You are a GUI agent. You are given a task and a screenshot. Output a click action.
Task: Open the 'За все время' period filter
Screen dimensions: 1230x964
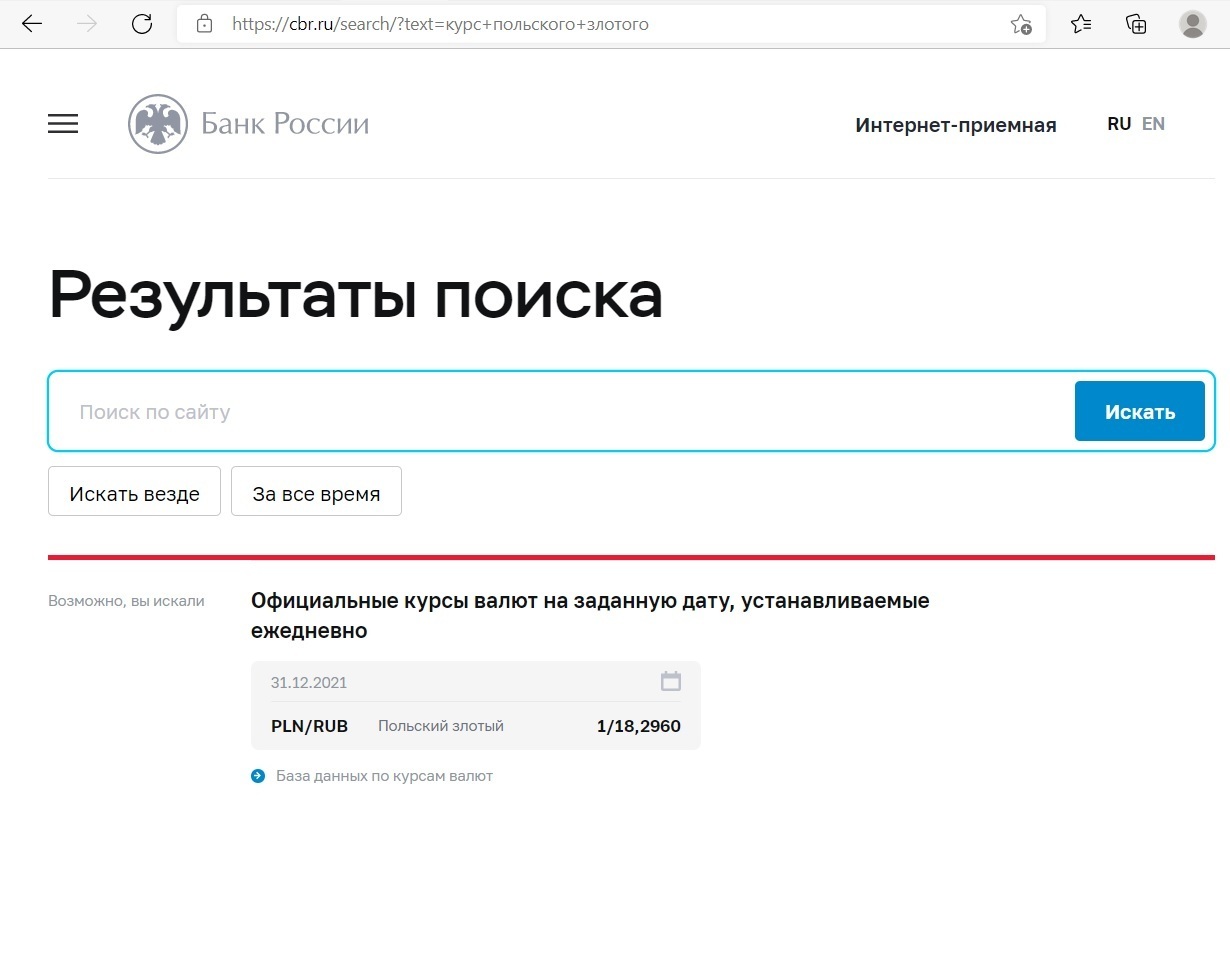click(x=316, y=492)
